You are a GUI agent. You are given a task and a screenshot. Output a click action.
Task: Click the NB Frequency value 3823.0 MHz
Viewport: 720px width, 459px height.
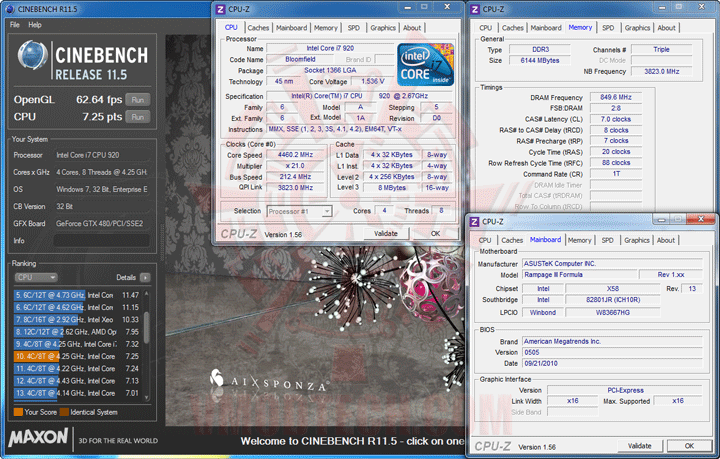[x=662, y=72]
